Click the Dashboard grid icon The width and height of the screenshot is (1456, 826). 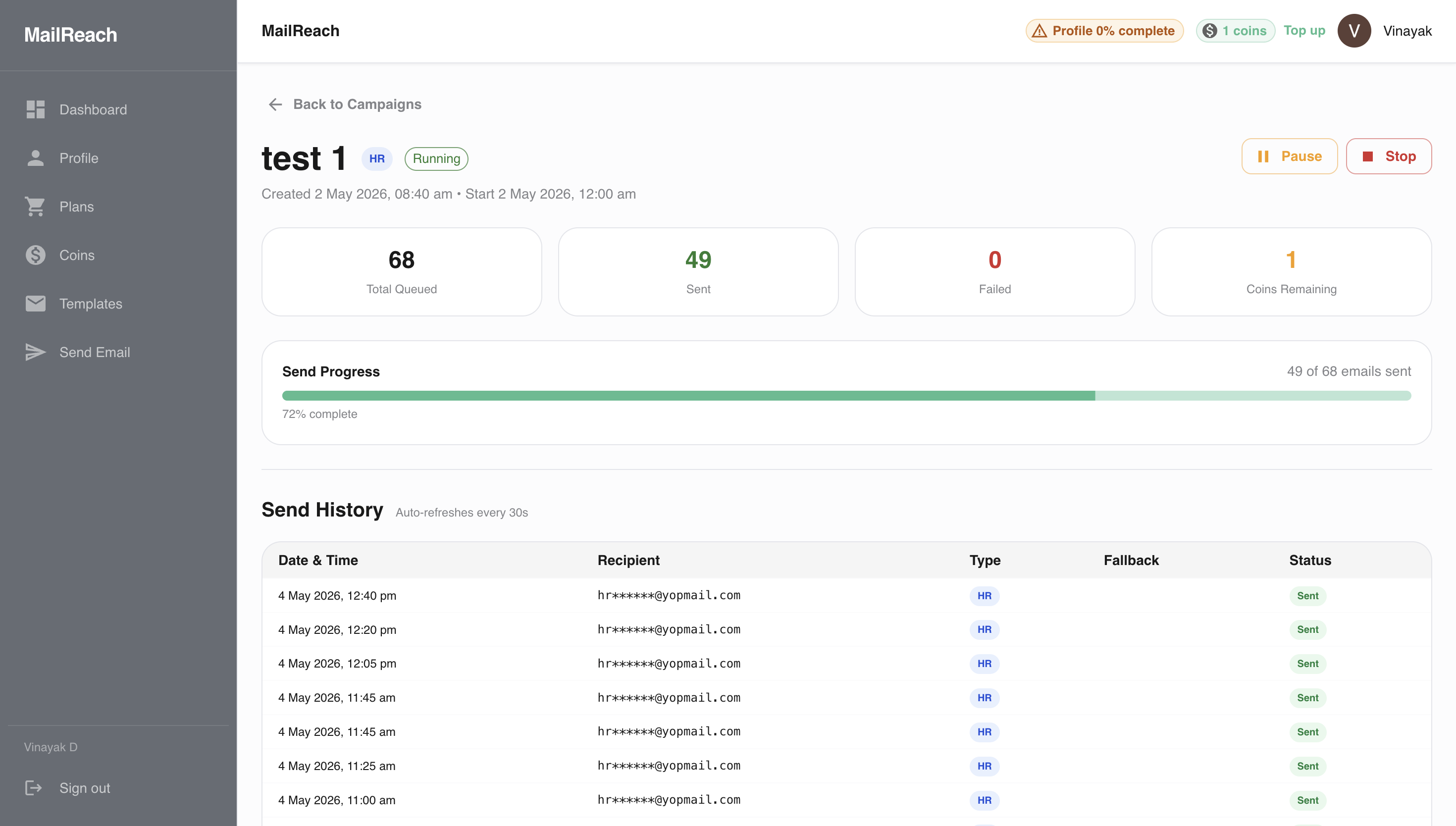(35, 109)
